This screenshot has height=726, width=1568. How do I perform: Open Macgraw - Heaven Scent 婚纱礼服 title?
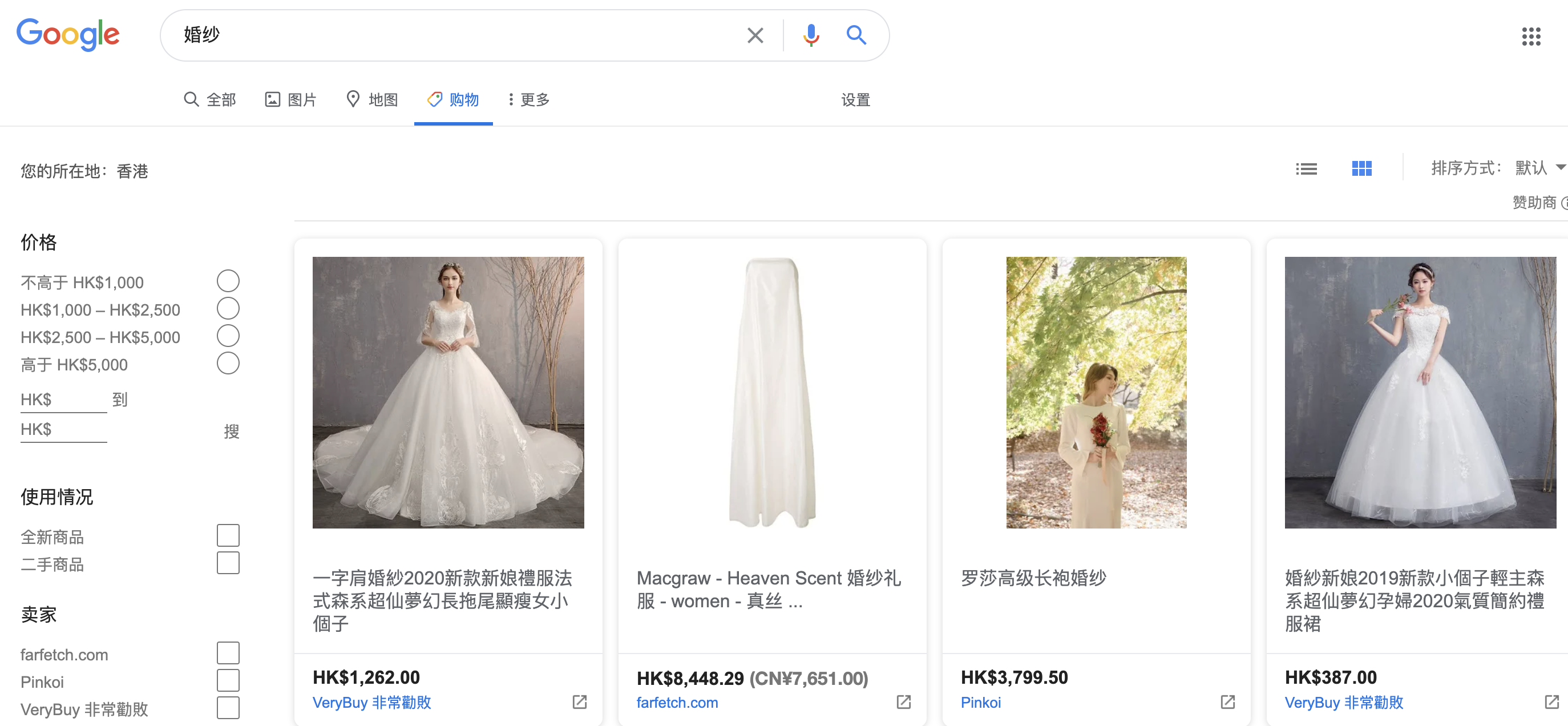[x=768, y=590]
